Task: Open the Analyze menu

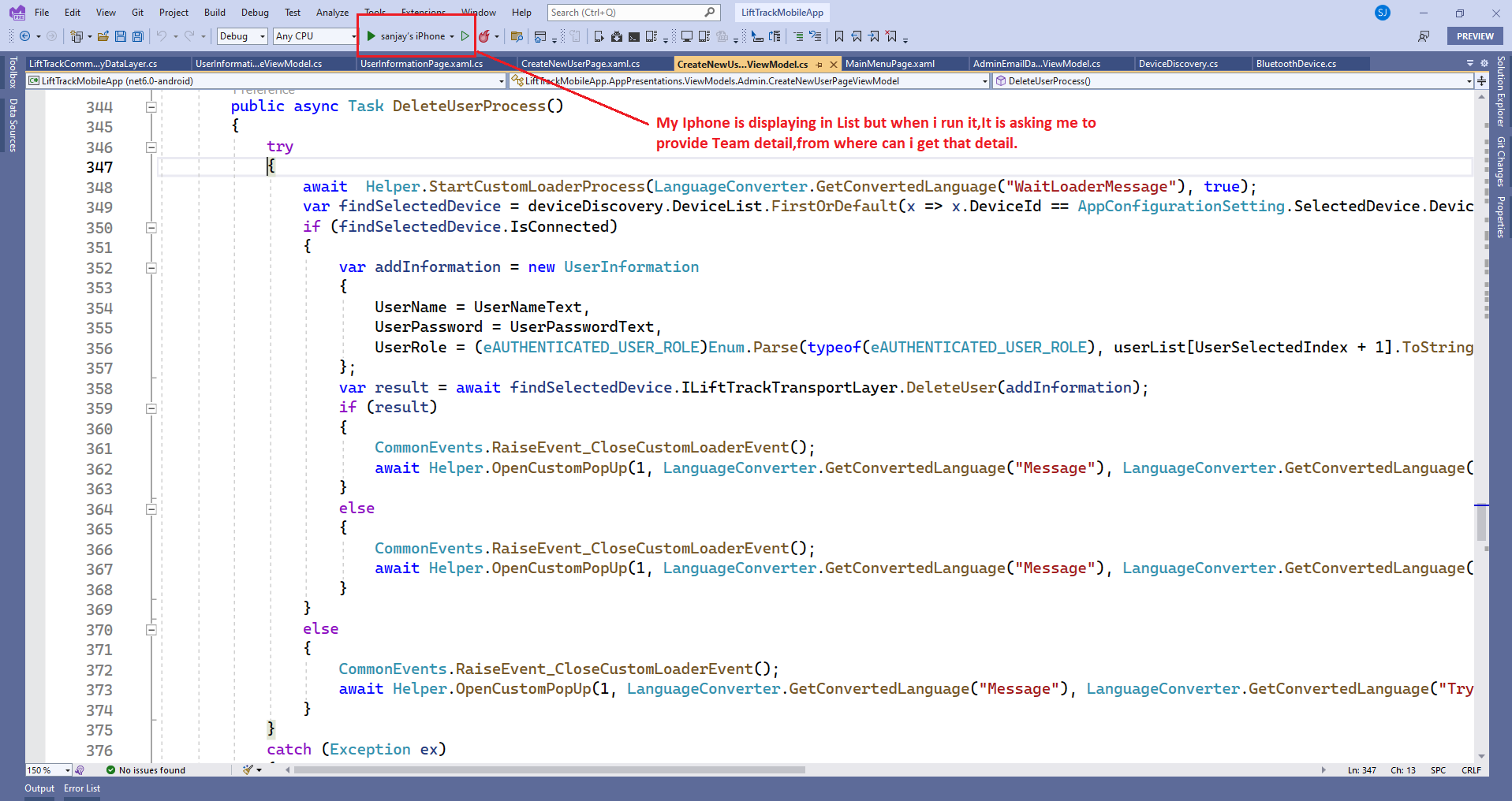Action: (x=332, y=13)
